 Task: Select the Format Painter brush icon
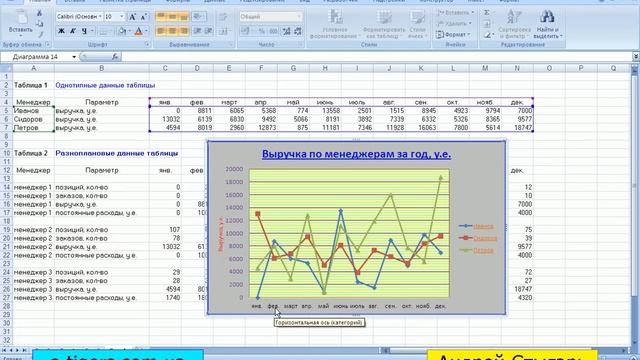[40, 34]
